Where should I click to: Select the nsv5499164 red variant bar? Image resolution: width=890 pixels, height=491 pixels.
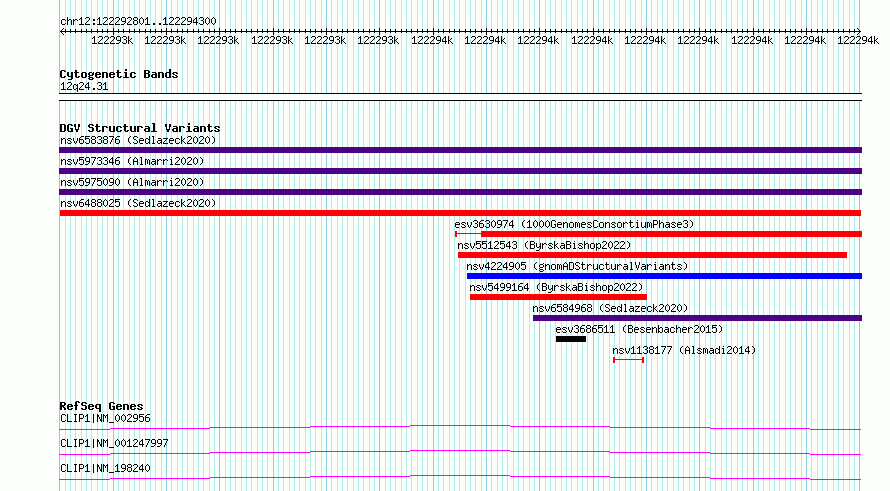(x=559, y=297)
